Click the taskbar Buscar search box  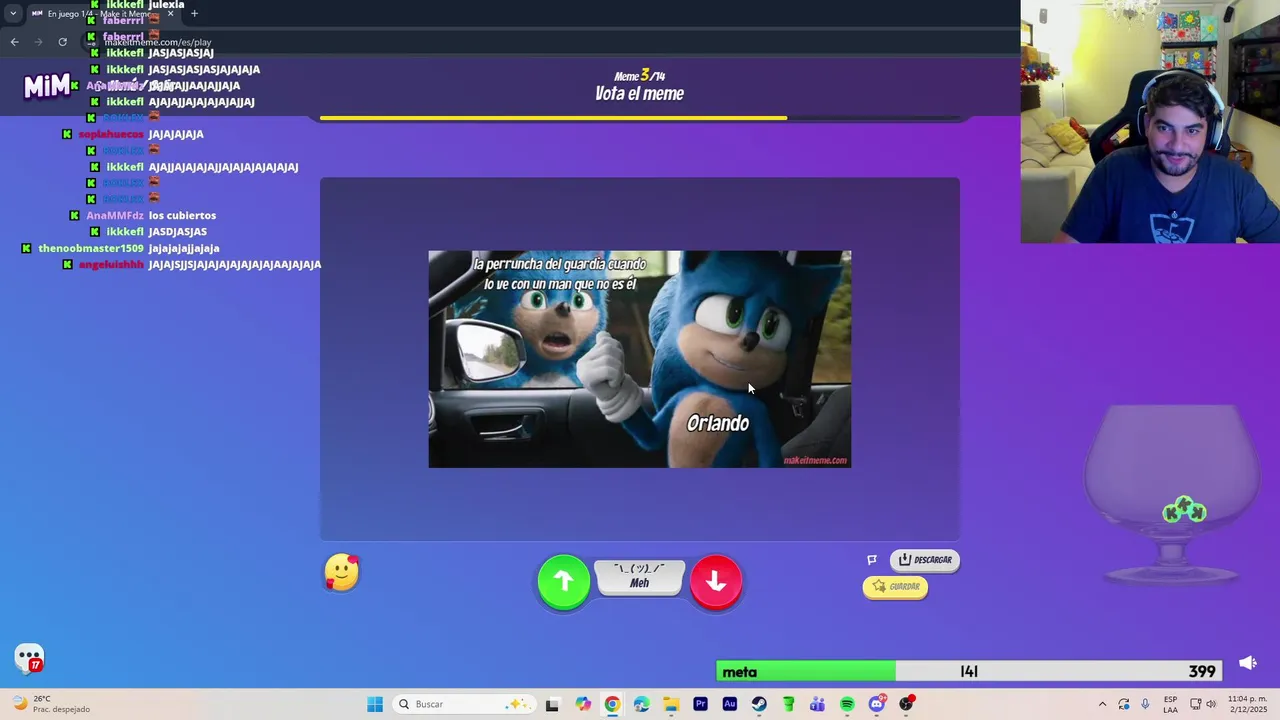[x=464, y=704]
